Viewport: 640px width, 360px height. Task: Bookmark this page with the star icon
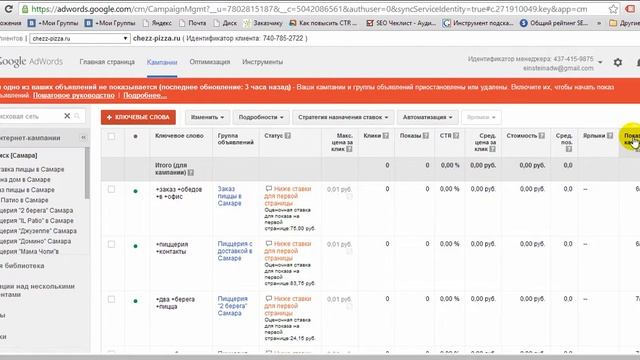(613, 9)
